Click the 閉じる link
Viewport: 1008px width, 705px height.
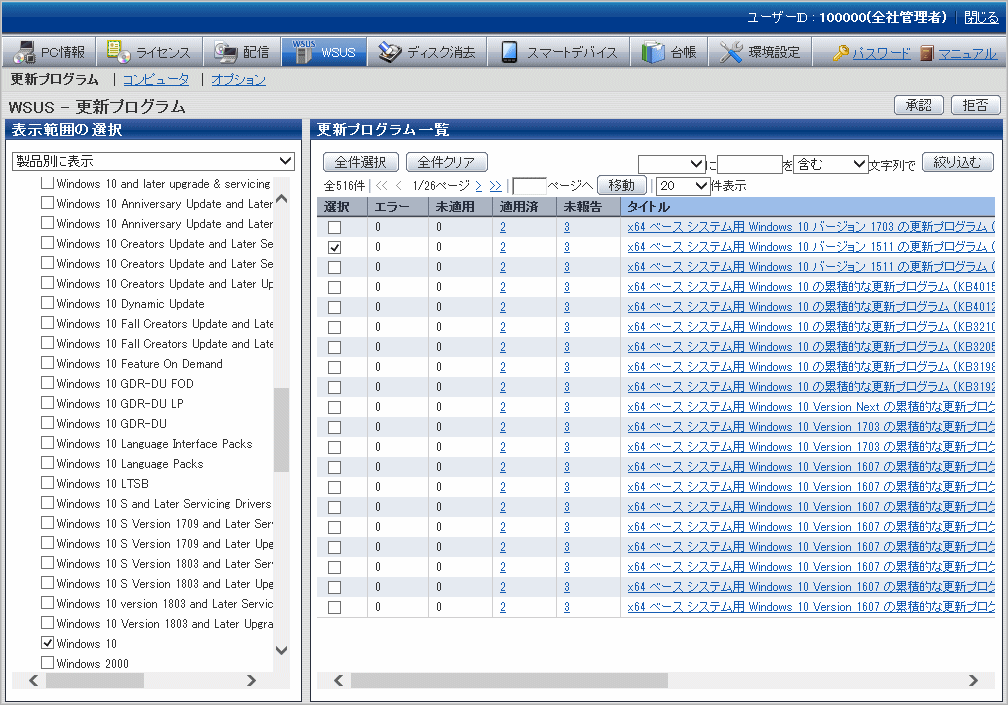982,17
